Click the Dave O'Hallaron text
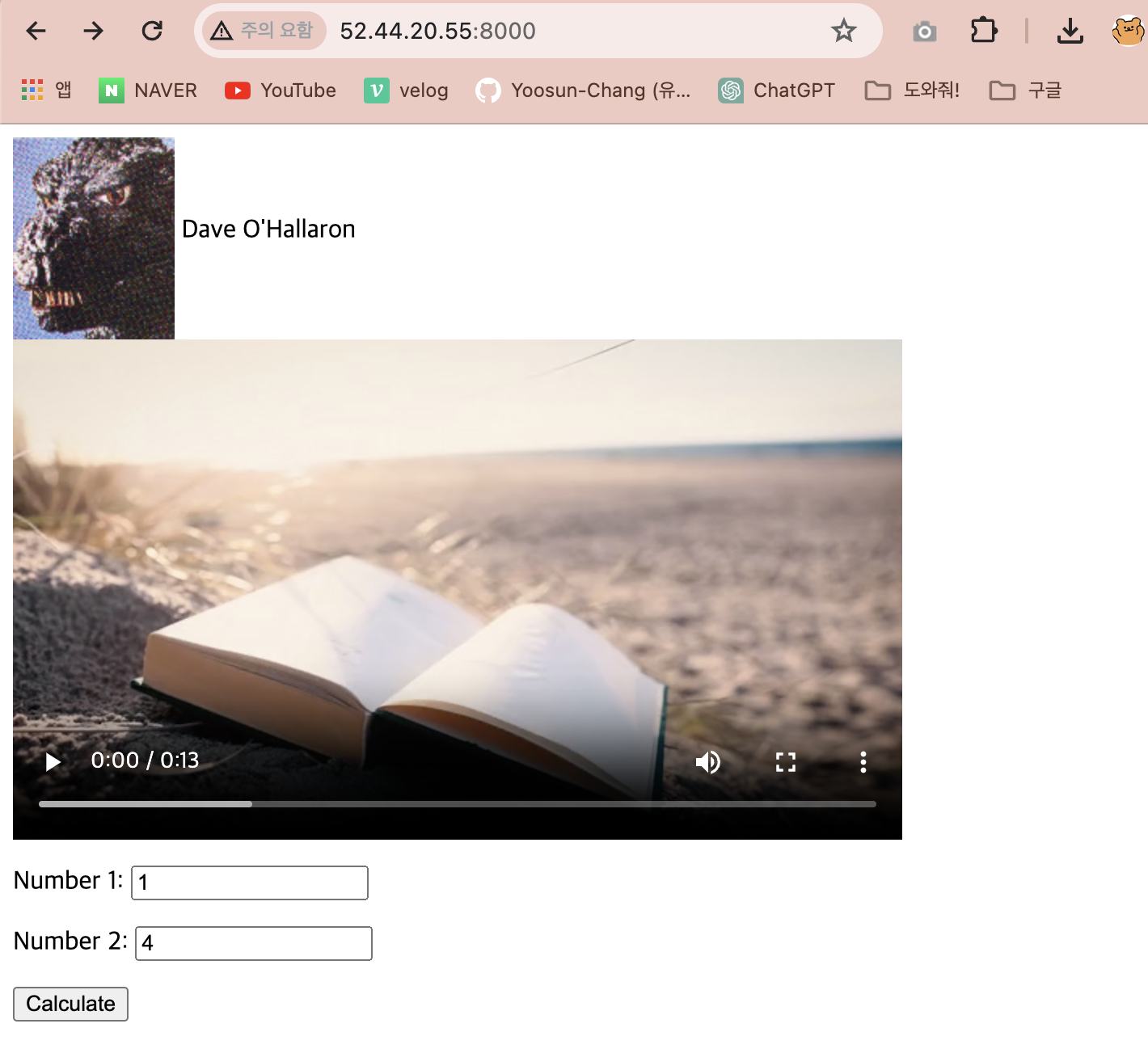The width and height of the screenshot is (1148, 1049). [268, 229]
